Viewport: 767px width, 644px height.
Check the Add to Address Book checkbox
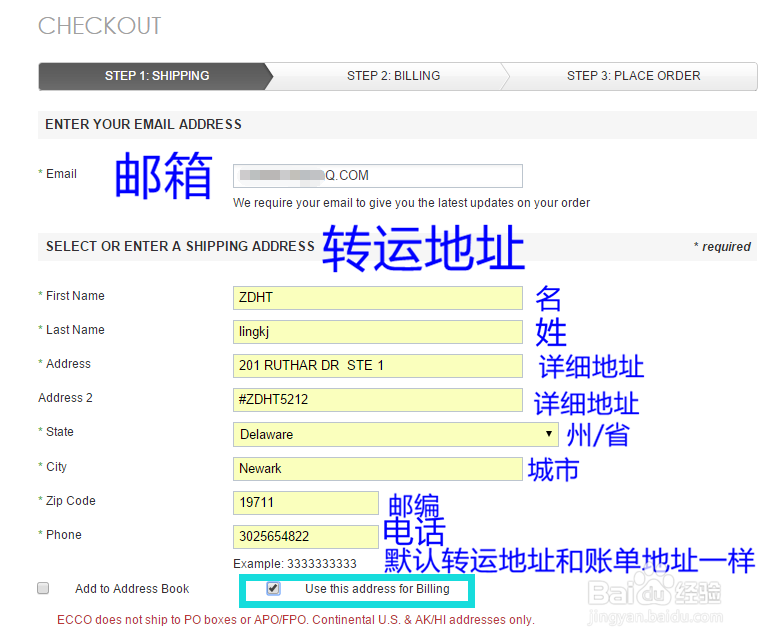tap(43, 588)
